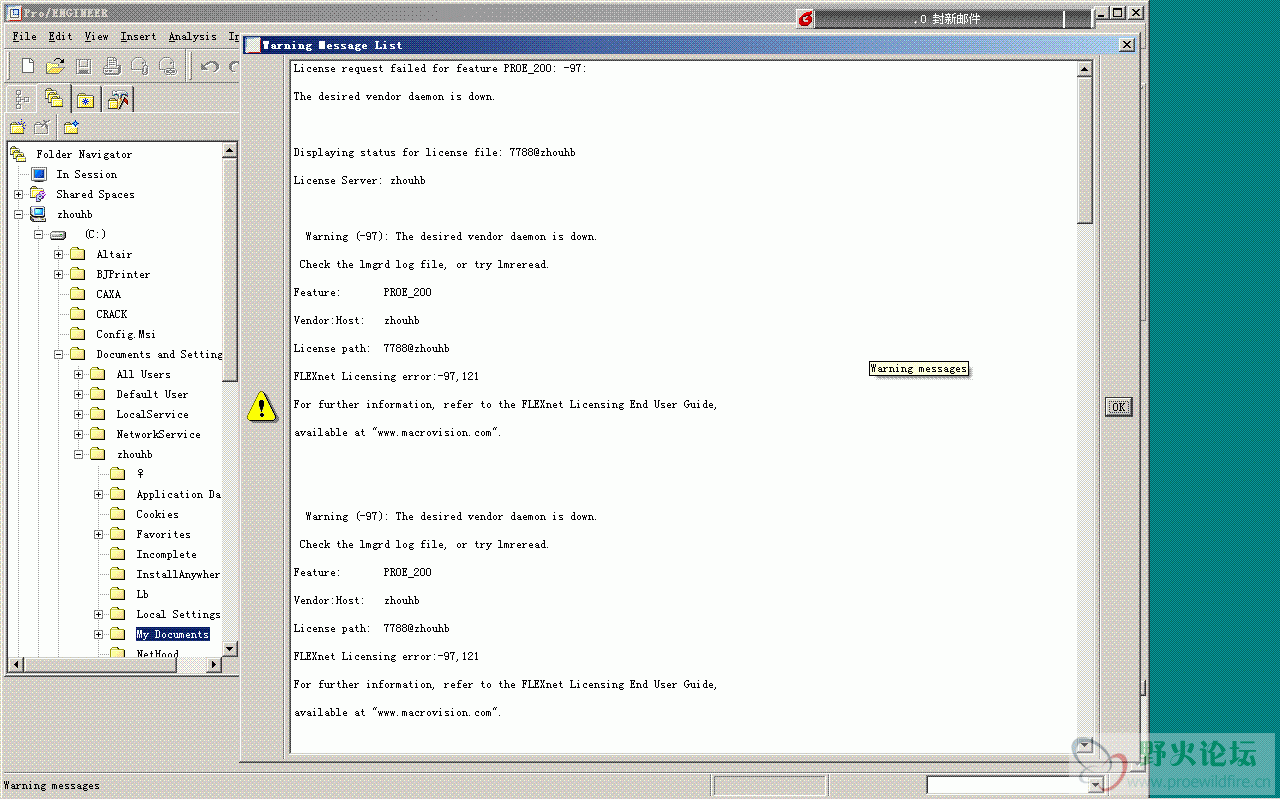Click the My Documents folder icon

[117, 634]
